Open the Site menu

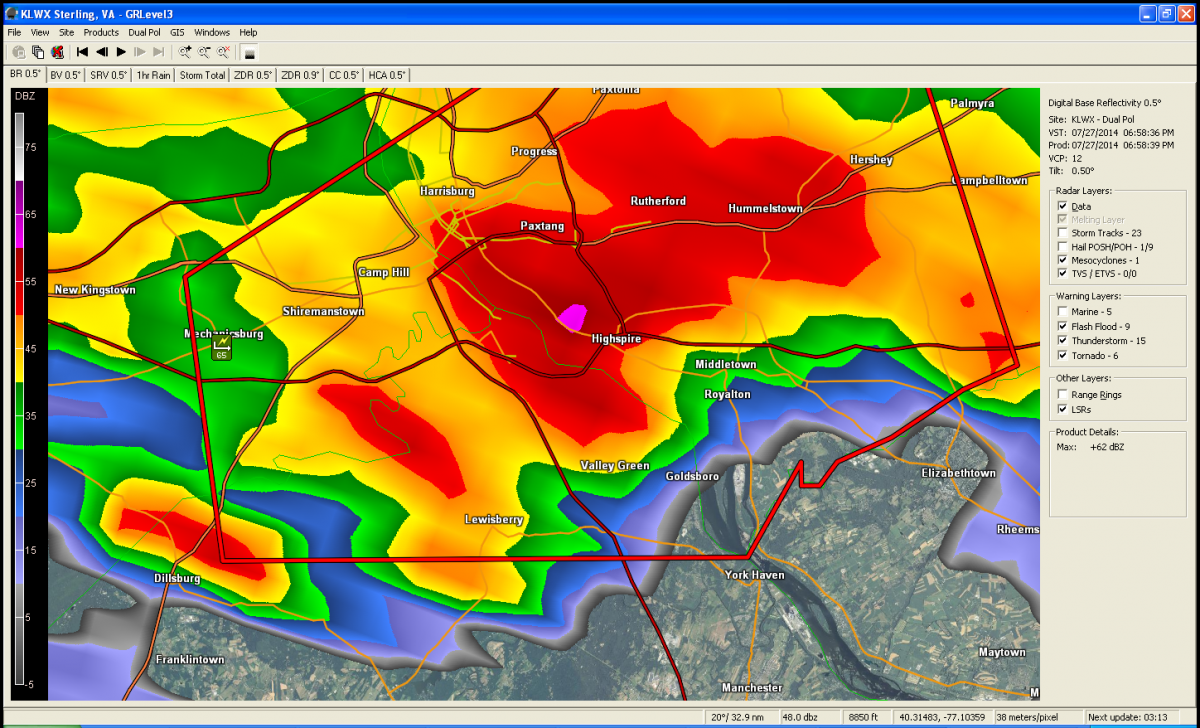pos(66,33)
